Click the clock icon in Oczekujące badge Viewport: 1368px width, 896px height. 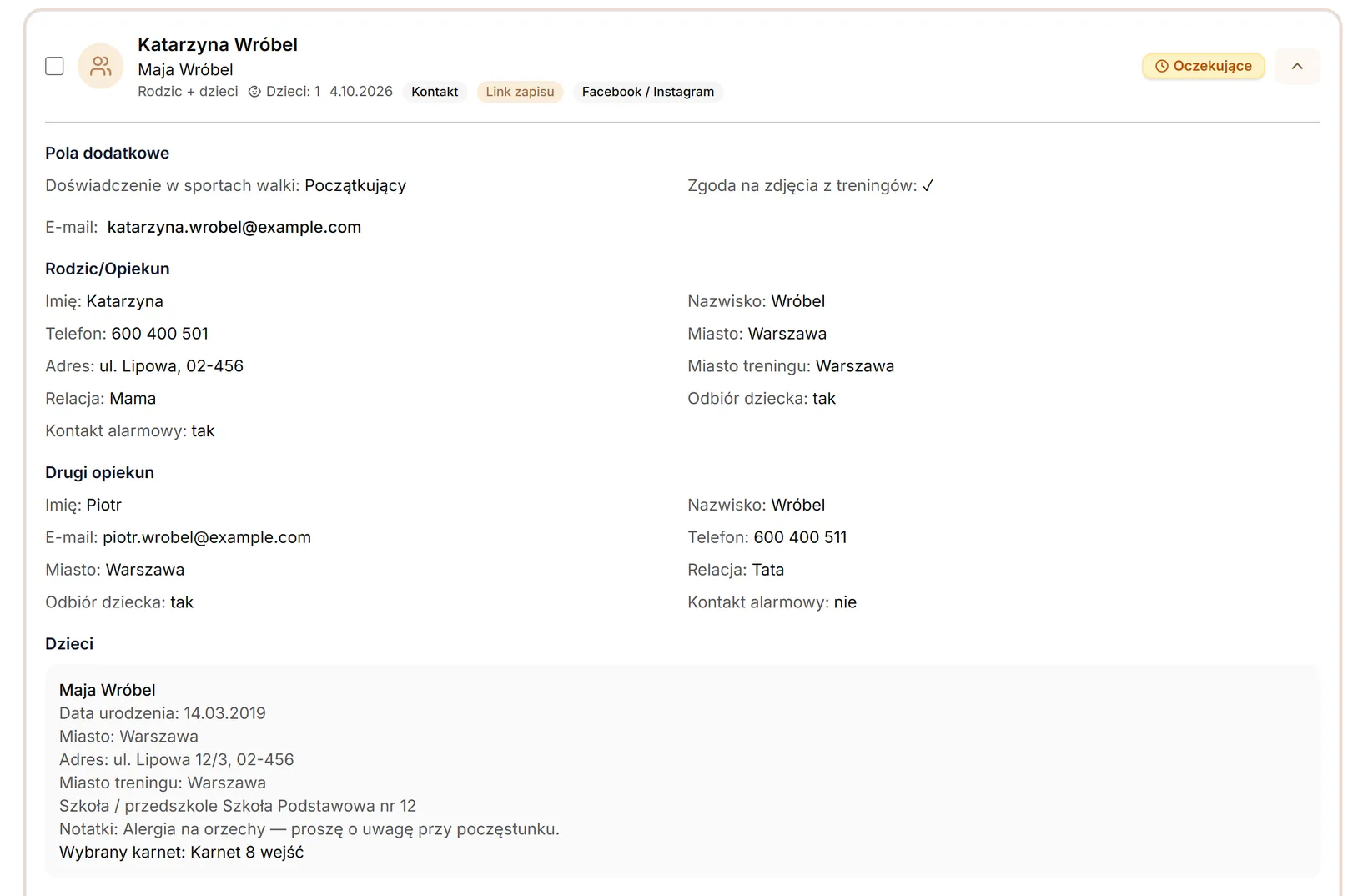click(x=1161, y=66)
